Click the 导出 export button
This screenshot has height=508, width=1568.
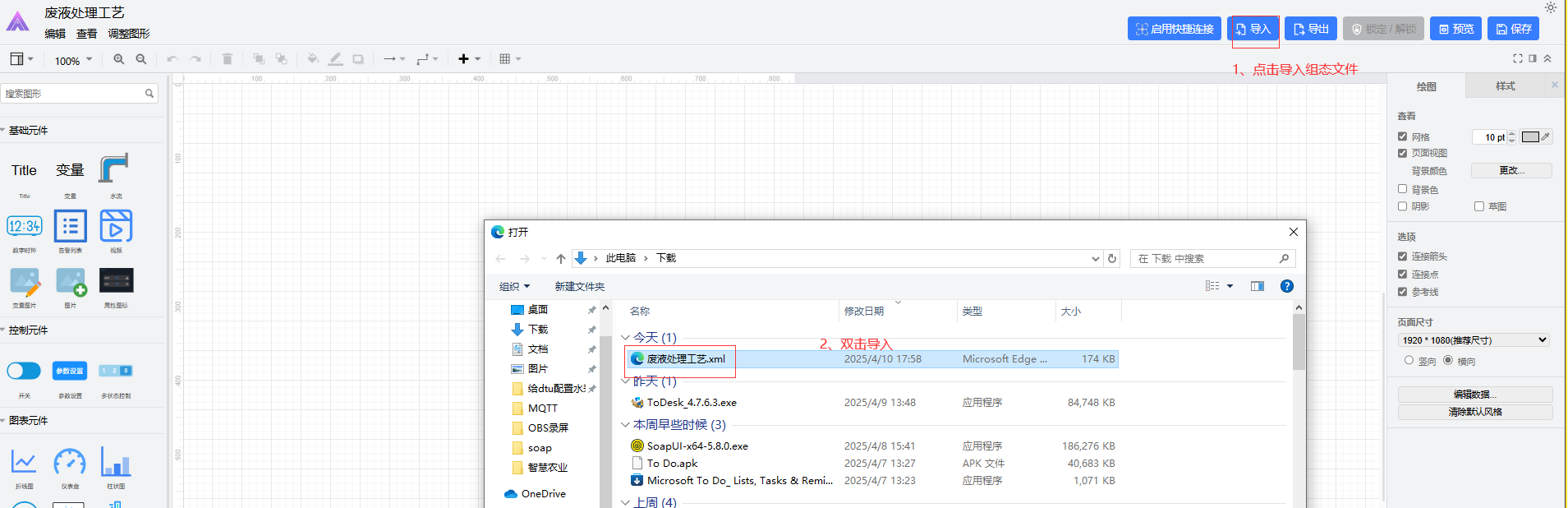click(x=1311, y=29)
